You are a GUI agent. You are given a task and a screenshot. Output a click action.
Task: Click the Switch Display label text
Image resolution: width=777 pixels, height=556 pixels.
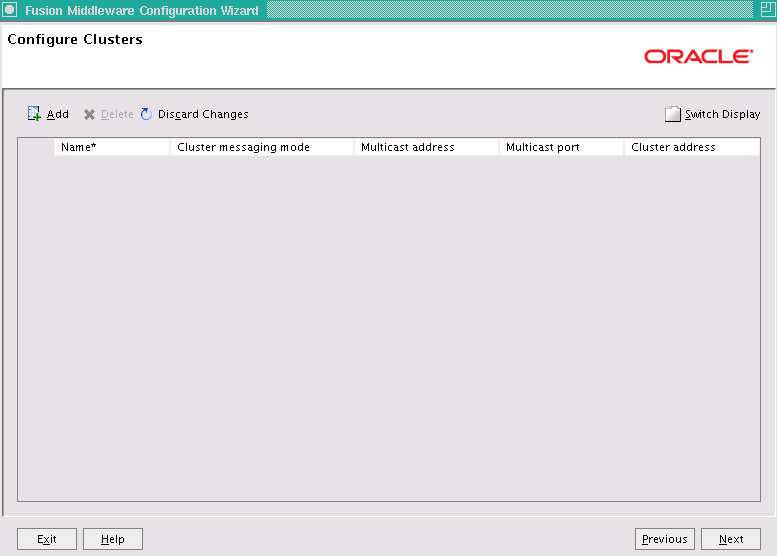(x=722, y=114)
